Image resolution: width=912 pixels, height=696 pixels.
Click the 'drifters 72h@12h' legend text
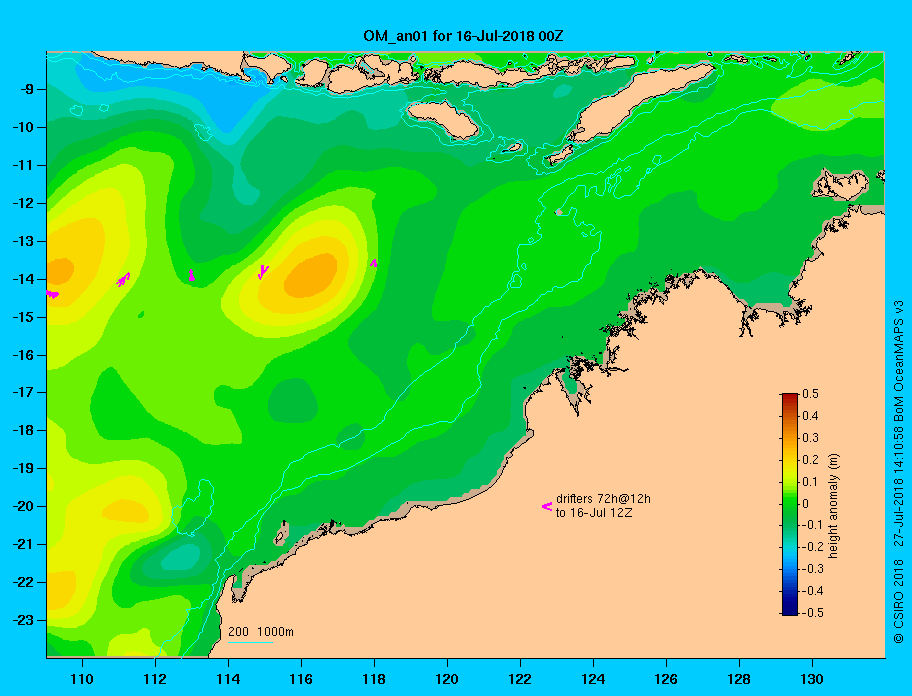[603, 499]
